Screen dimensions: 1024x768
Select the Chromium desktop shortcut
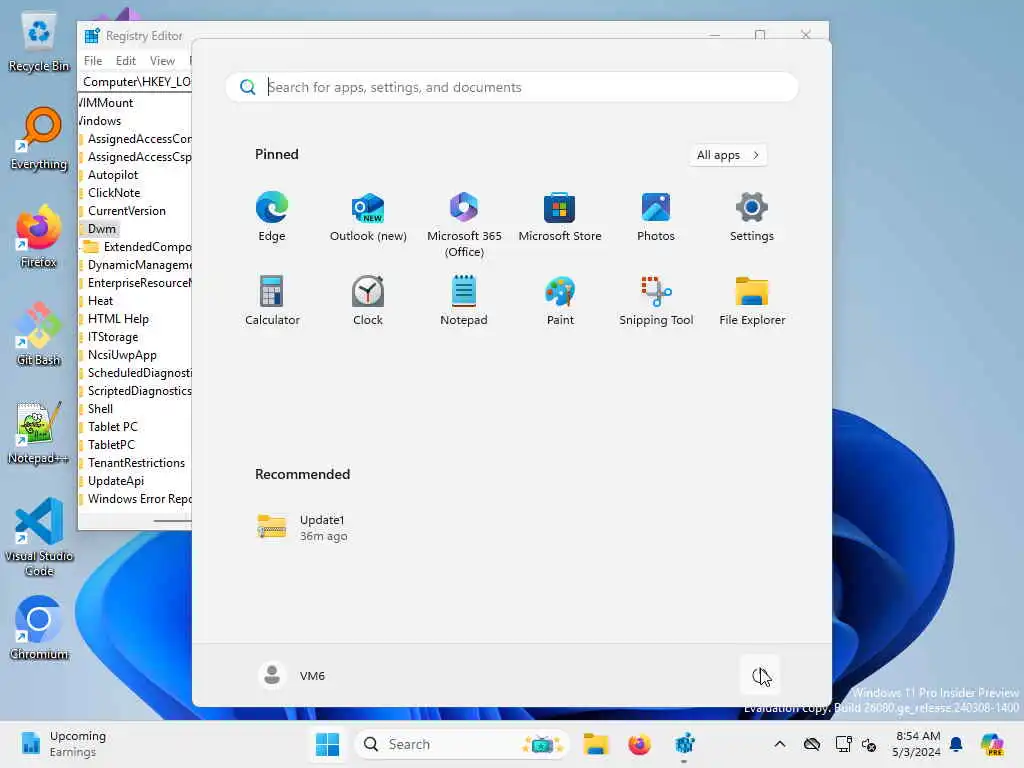(x=39, y=628)
